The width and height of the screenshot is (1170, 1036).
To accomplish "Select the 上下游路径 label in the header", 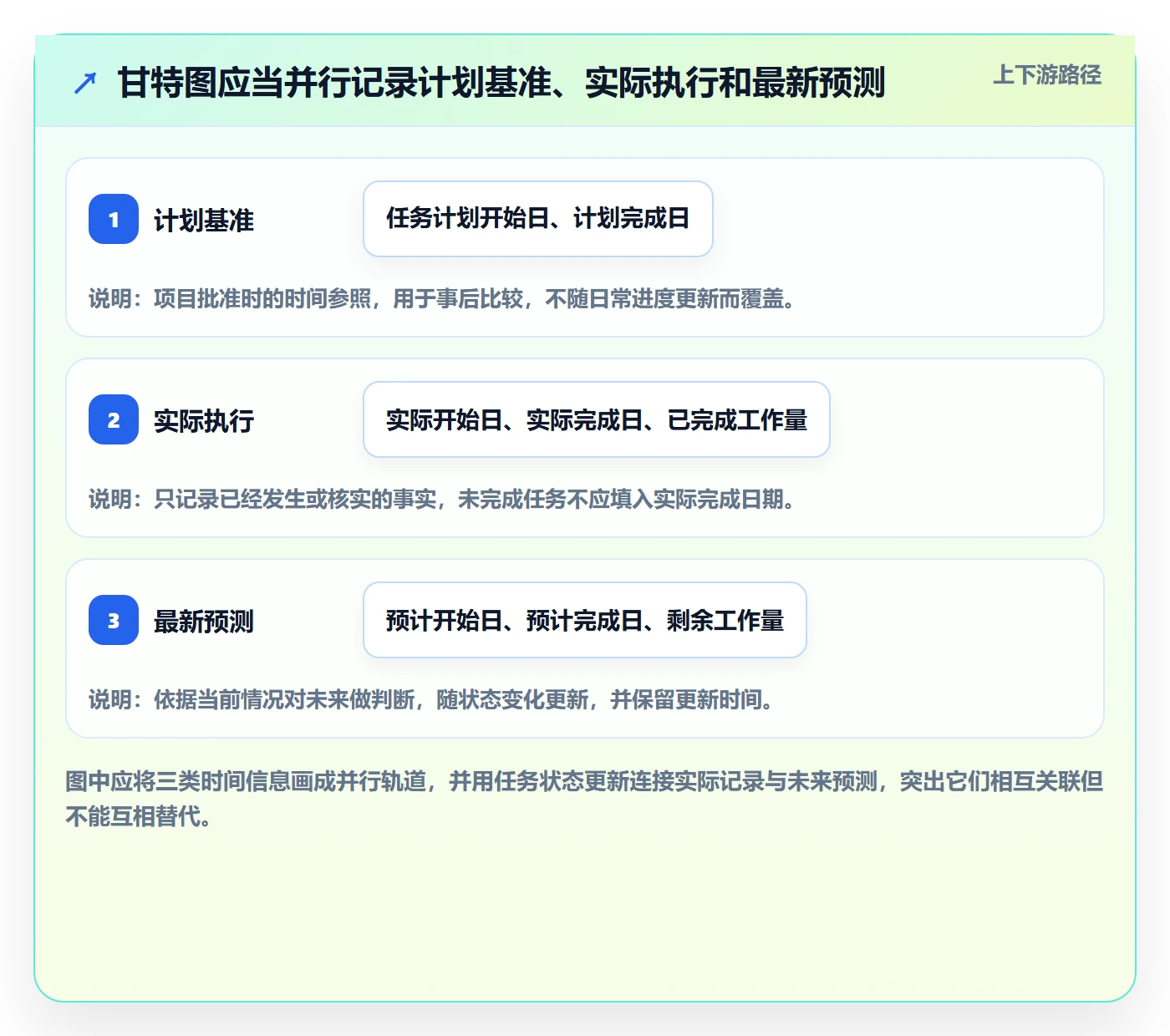I will (1047, 75).
